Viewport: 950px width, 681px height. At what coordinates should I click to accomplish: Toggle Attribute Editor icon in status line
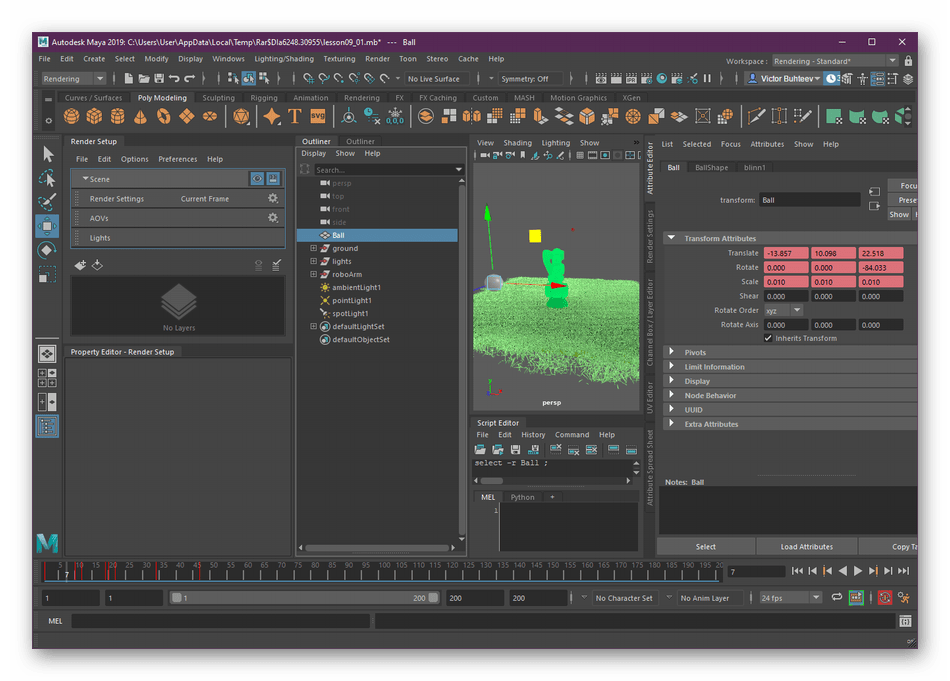coord(877,79)
